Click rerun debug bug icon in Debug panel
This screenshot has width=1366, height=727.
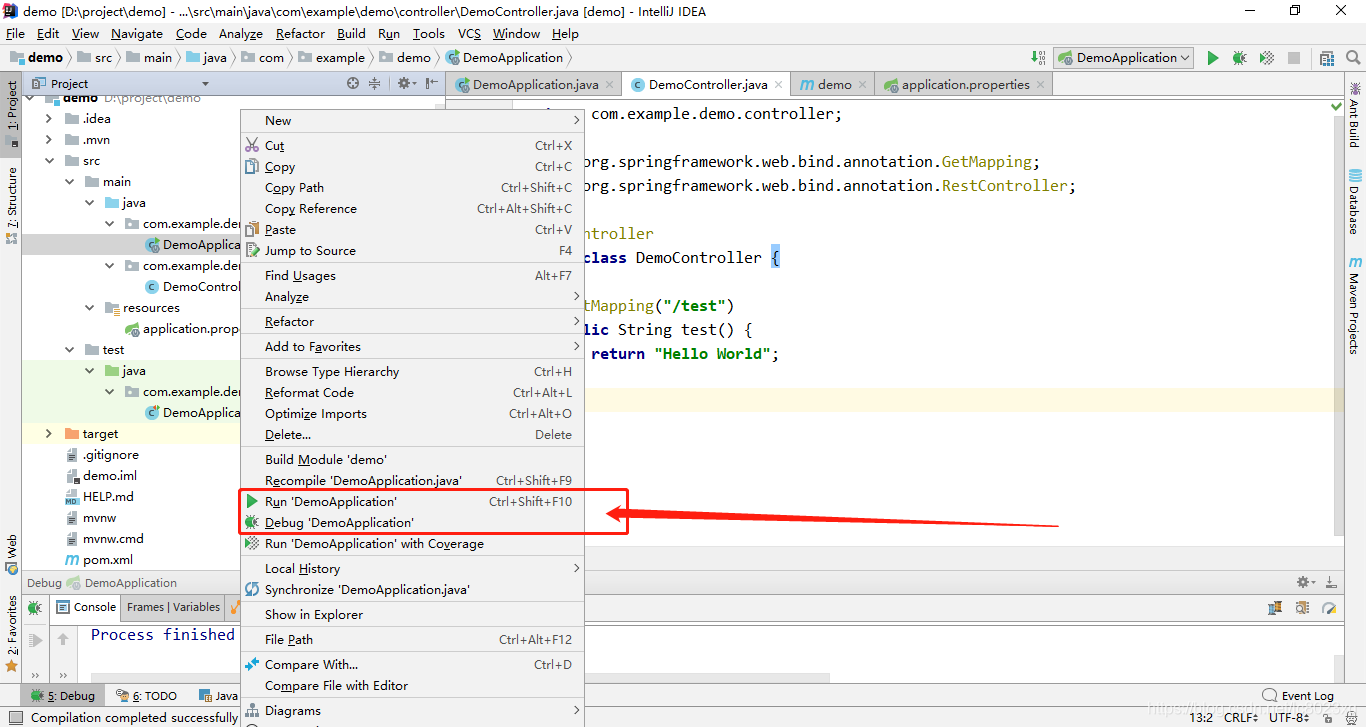click(35, 607)
